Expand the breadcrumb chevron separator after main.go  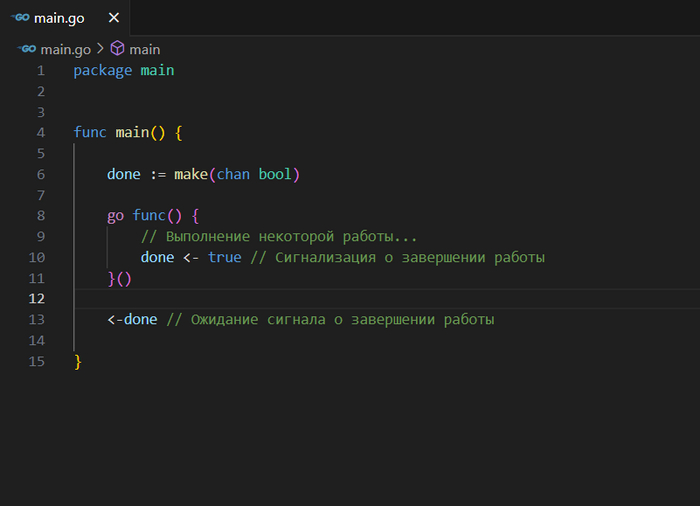tap(101, 49)
